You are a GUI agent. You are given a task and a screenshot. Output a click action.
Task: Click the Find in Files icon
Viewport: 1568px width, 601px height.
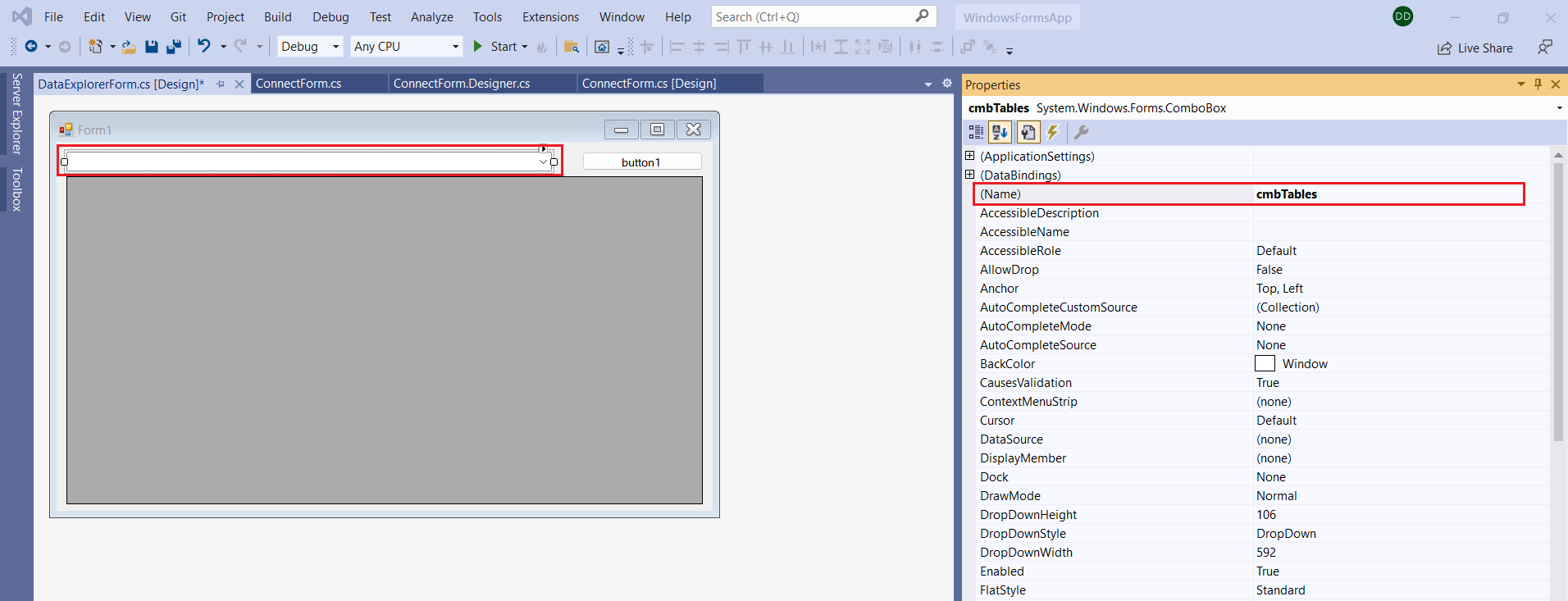coord(572,47)
